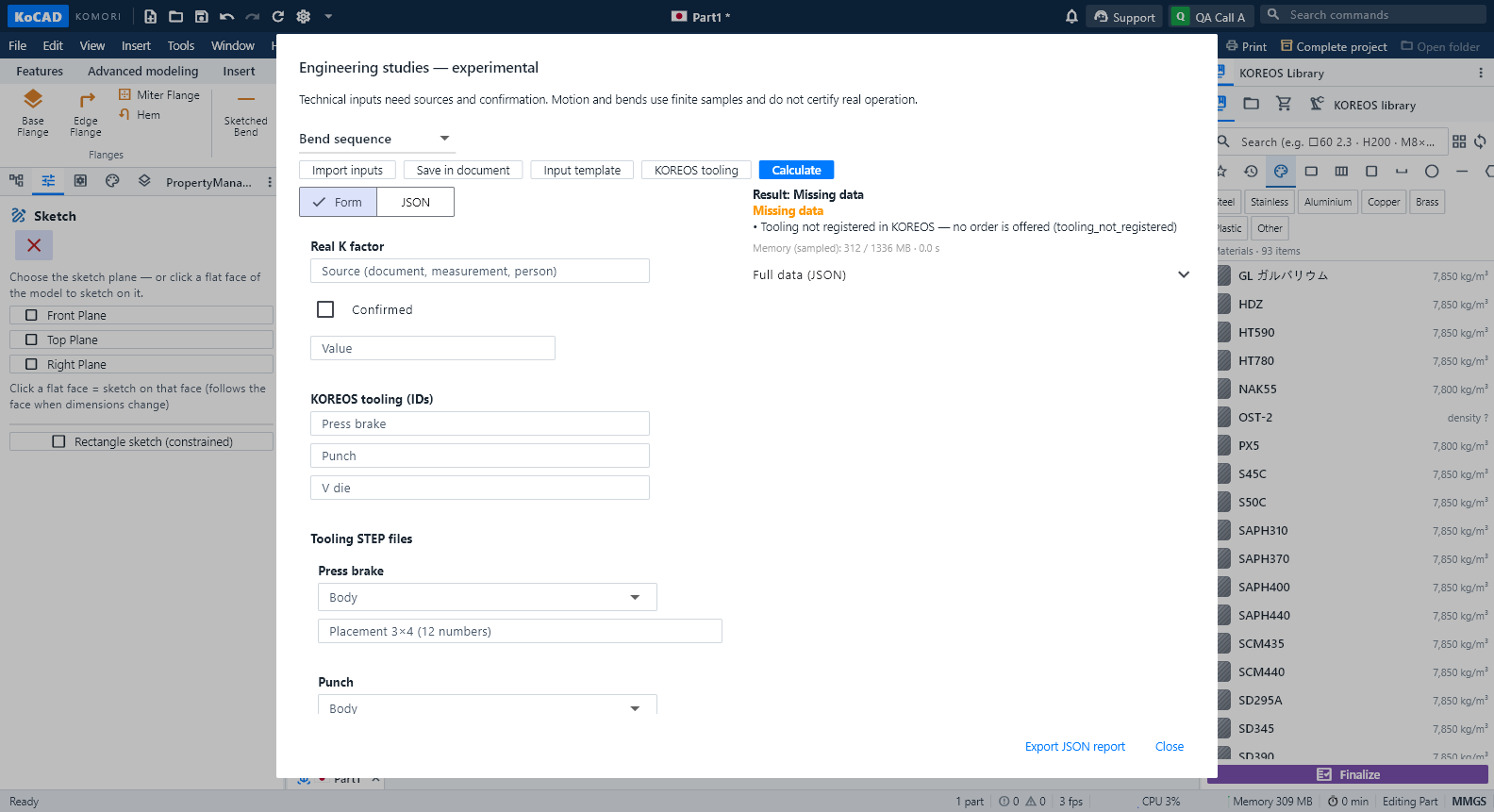Click the Open folder icon in title bar
Image resolution: width=1494 pixels, height=812 pixels.
point(175,16)
